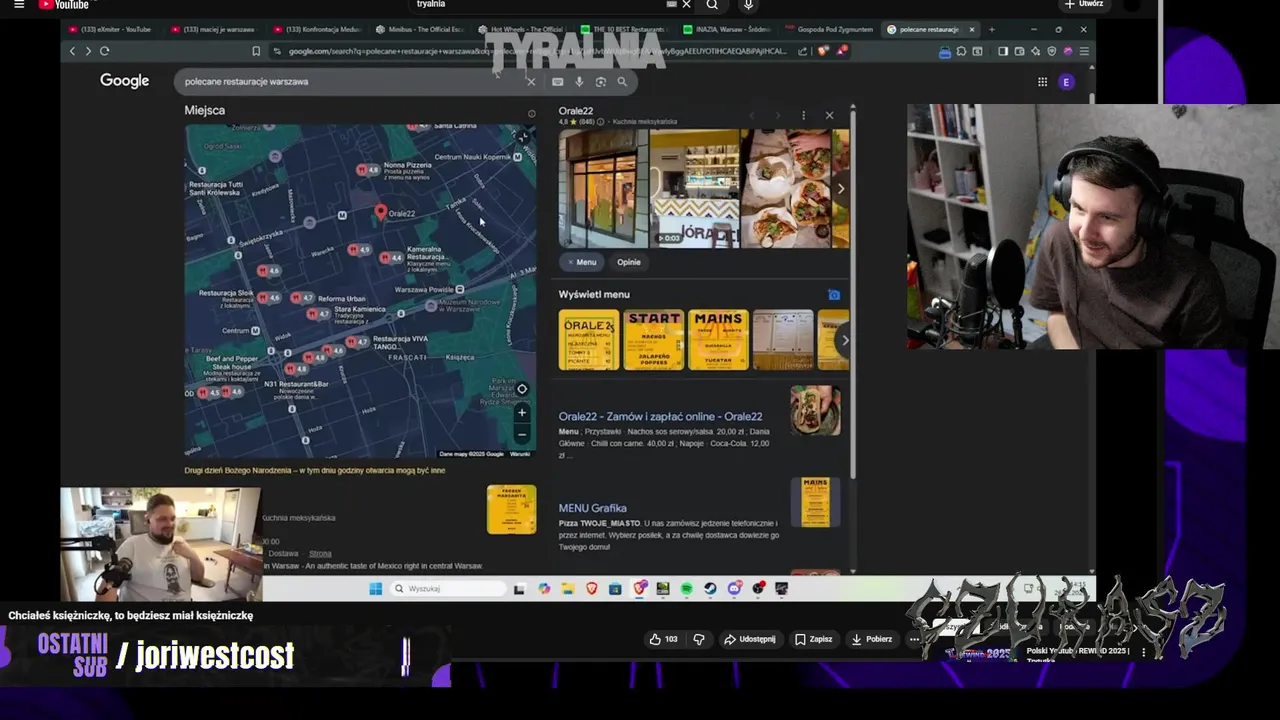The image size is (1280, 720).
Task: Click the map my-location target button
Action: [x=521, y=389]
